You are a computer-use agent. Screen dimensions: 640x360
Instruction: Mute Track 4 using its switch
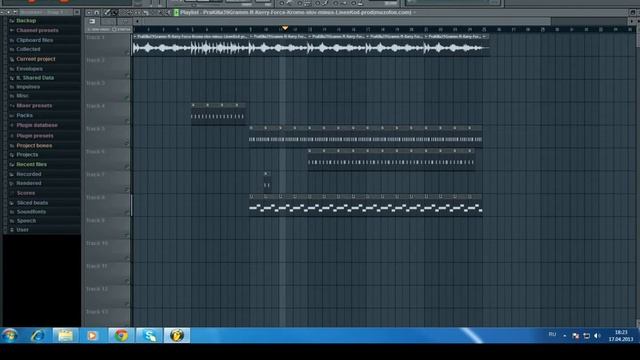click(x=127, y=121)
